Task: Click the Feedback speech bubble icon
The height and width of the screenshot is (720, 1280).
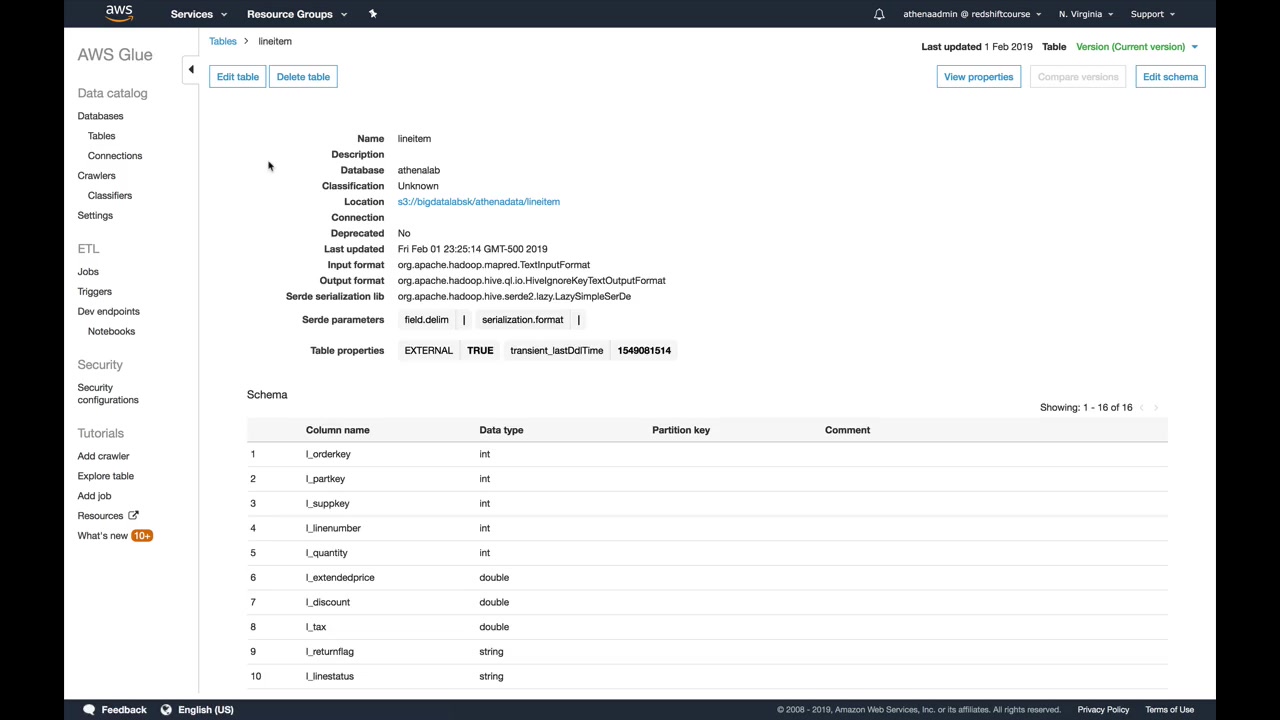Action: point(89,709)
